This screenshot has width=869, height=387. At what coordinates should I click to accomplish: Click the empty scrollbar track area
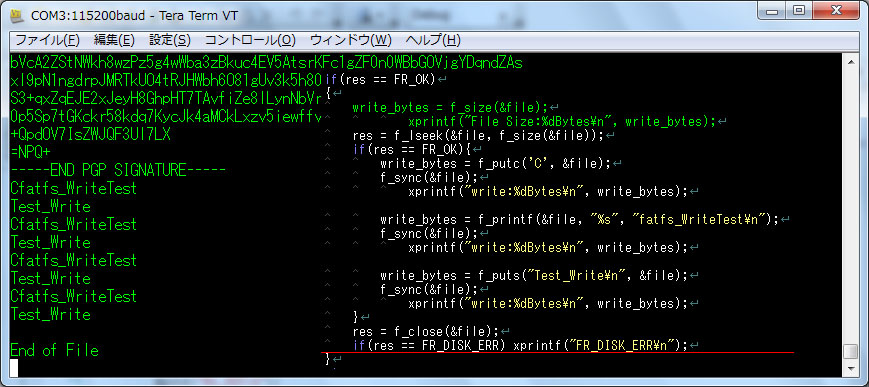(x=850, y=205)
